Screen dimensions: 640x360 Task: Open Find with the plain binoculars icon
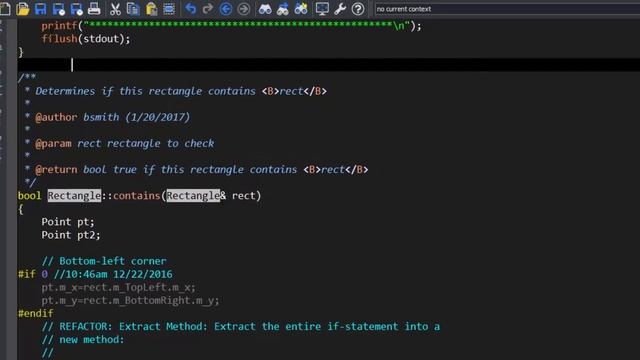pos(265,9)
